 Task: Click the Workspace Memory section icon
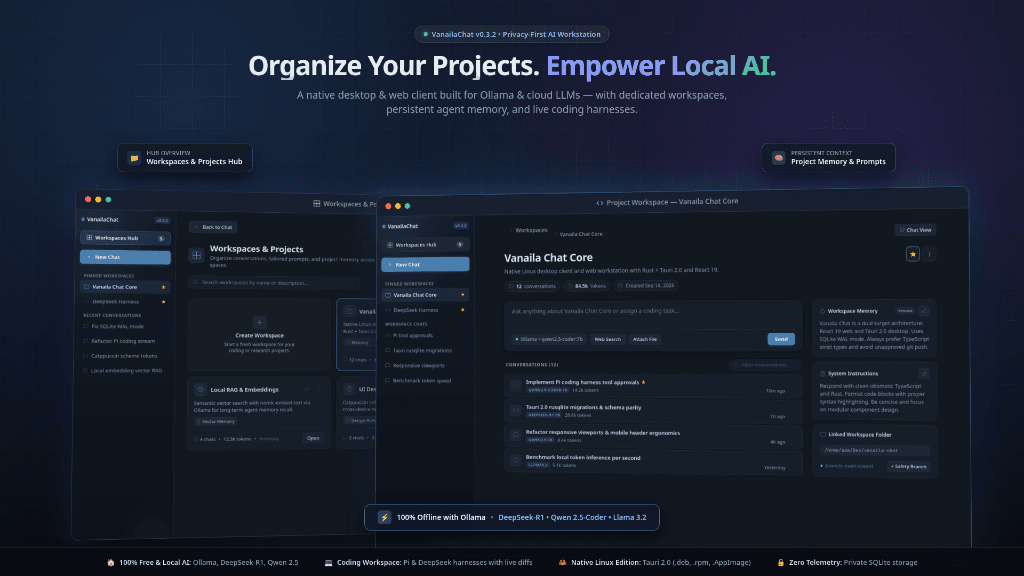point(822,312)
